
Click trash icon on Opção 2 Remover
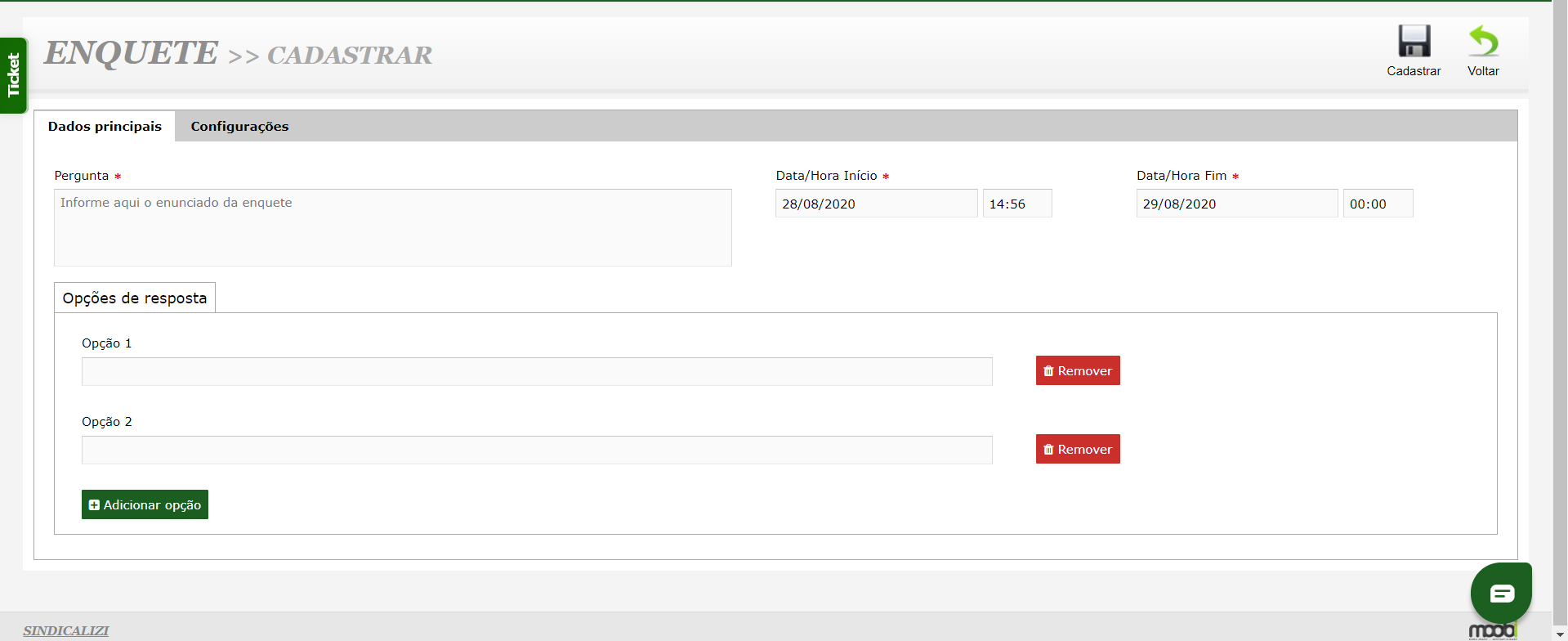point(1048,450)
